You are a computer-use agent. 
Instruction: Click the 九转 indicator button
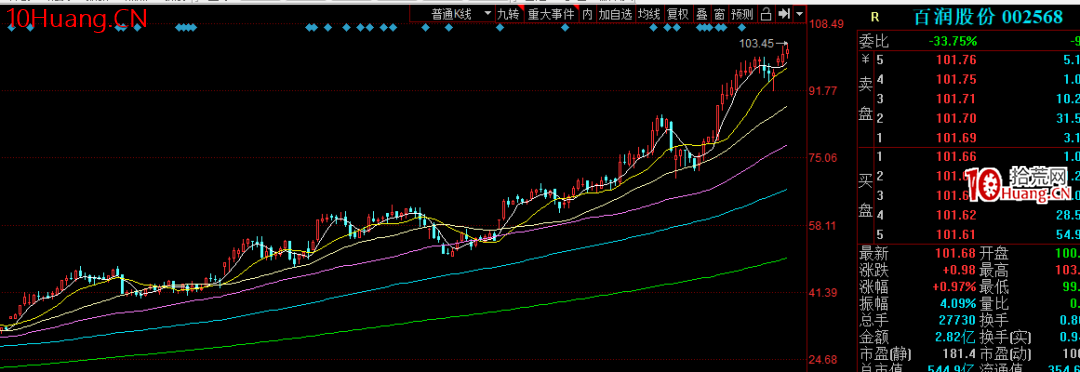pyautogui.click(x=510, y=14)
